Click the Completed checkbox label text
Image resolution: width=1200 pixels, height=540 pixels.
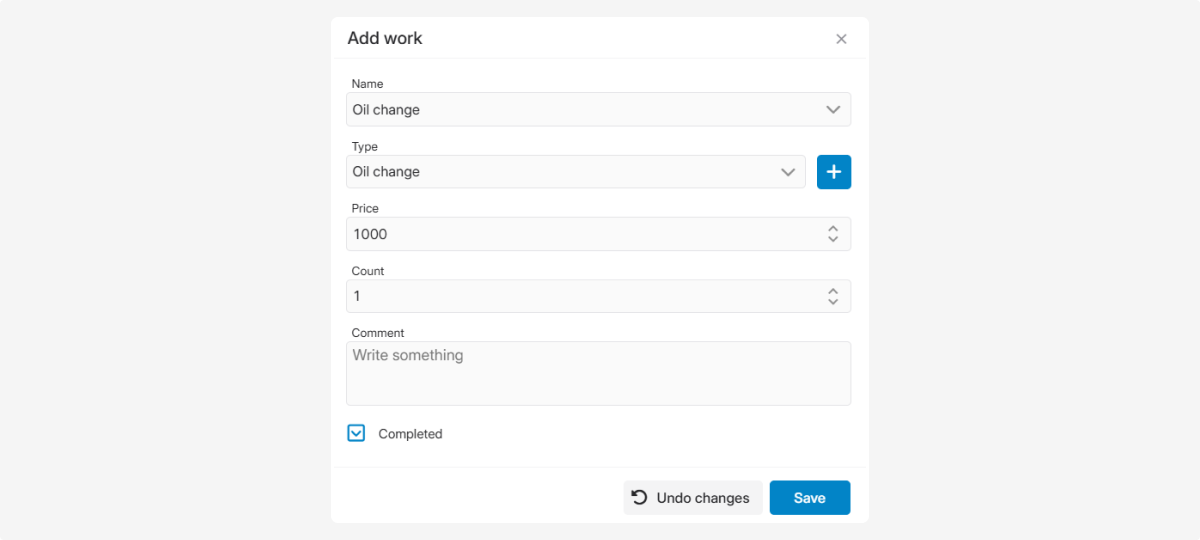pos(410,434)
